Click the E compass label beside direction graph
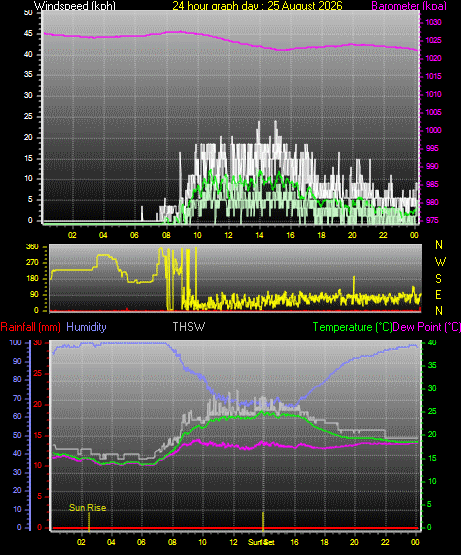 [438, 295]
